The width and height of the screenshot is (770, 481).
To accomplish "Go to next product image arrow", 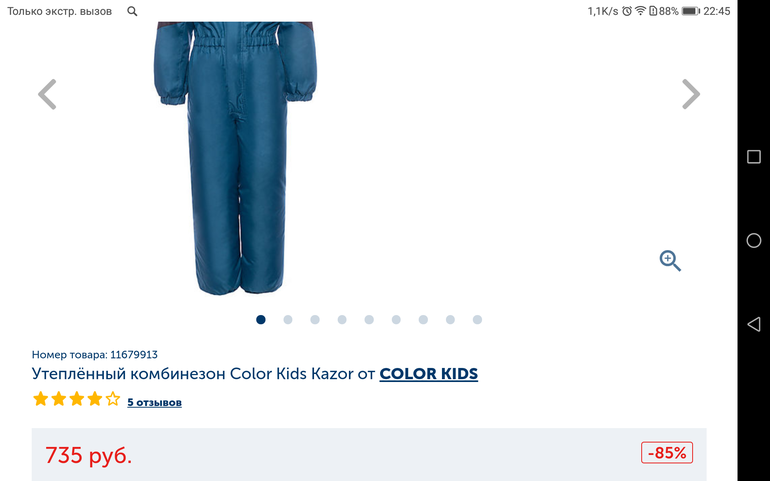I will [x=690, y=94].
